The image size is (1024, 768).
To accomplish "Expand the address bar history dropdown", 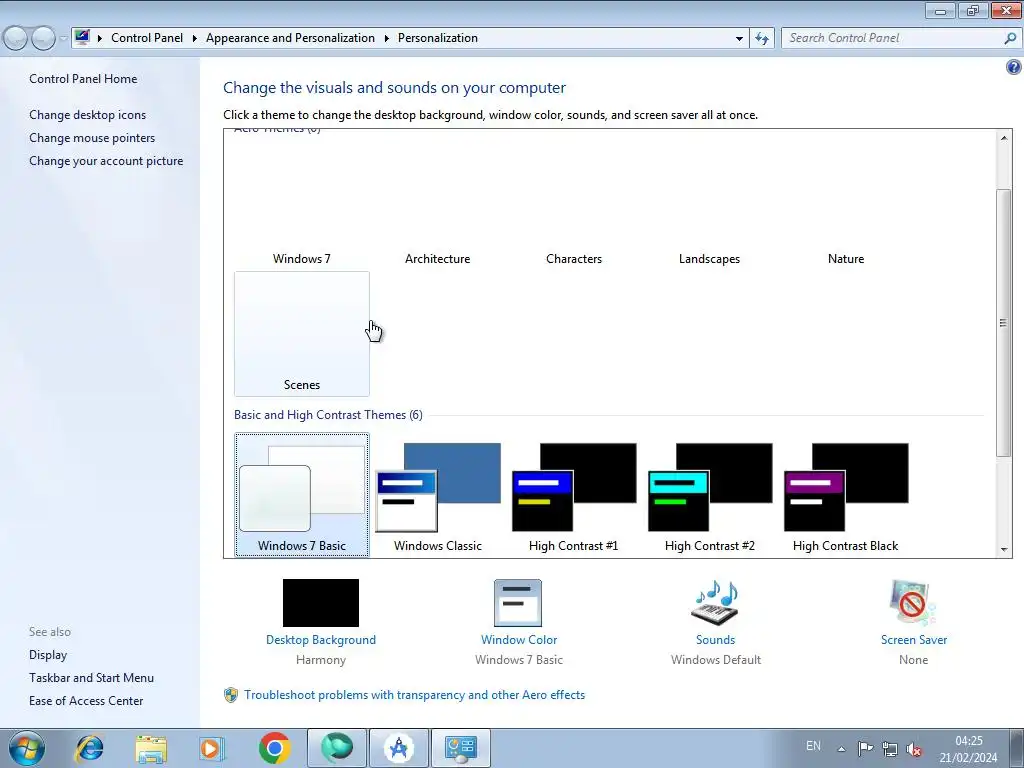I will pos(739,39).
